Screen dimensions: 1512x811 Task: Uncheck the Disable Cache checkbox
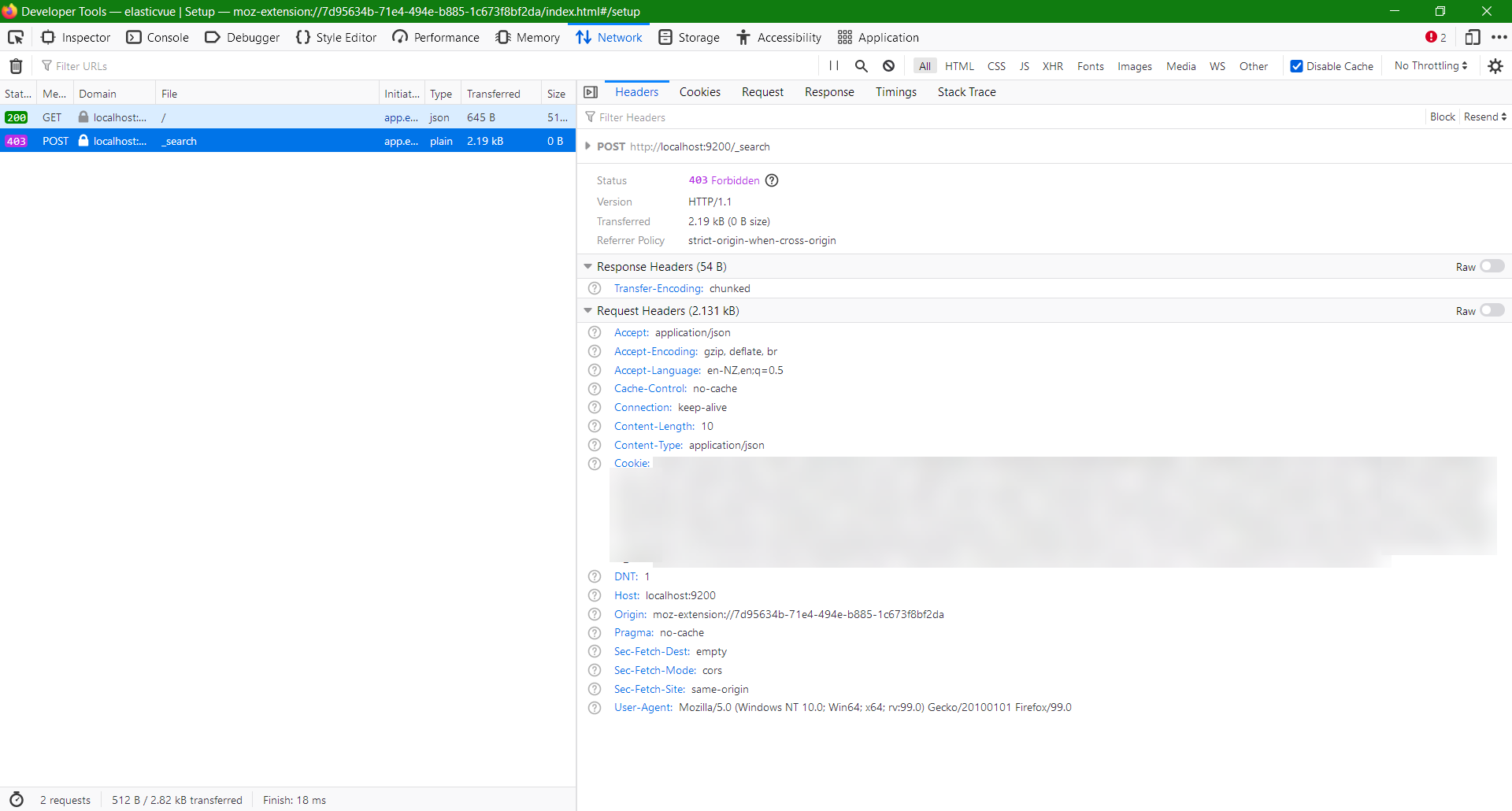click(x=1296, y=65)
